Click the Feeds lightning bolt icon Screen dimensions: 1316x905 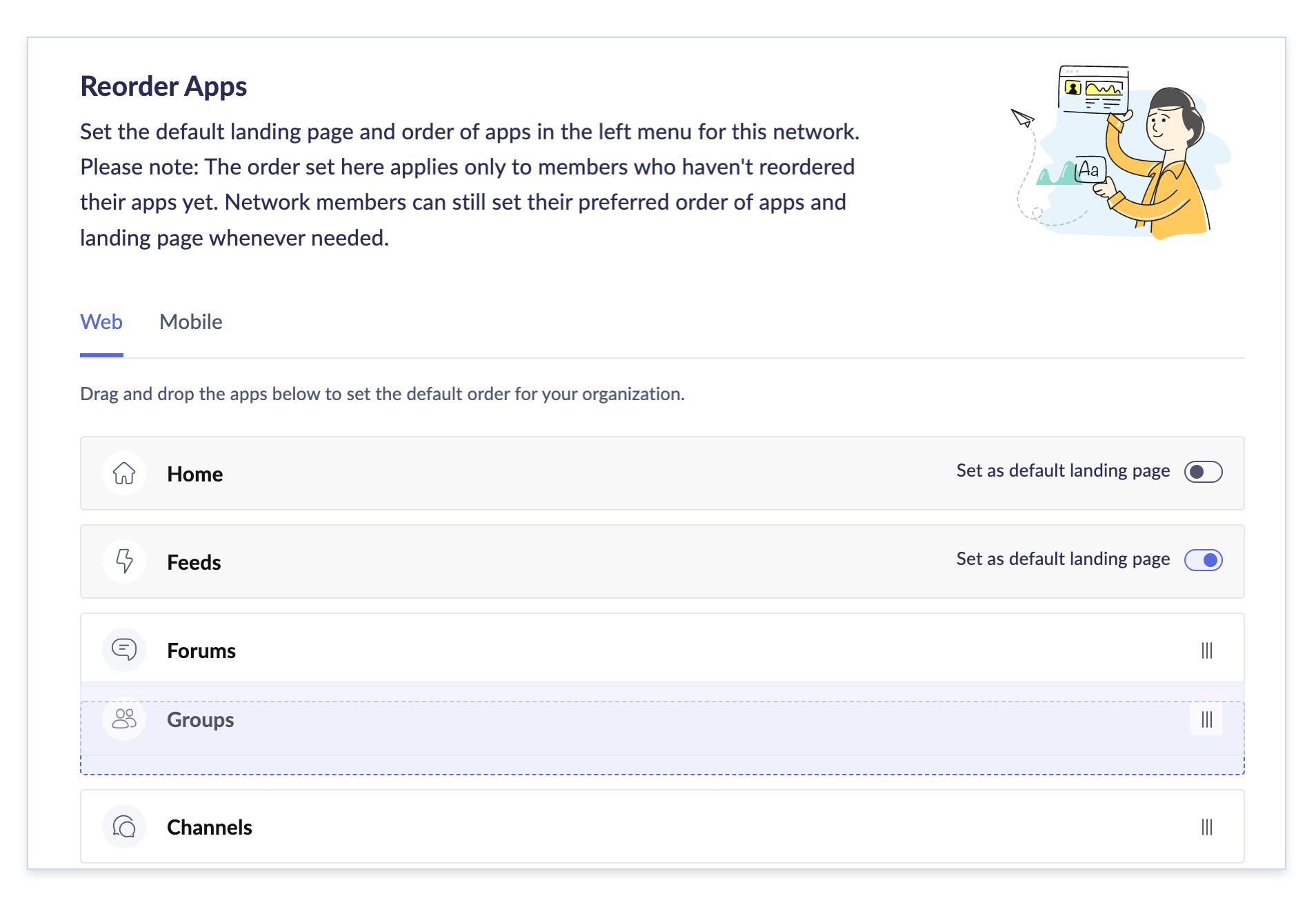pos(124,561)
